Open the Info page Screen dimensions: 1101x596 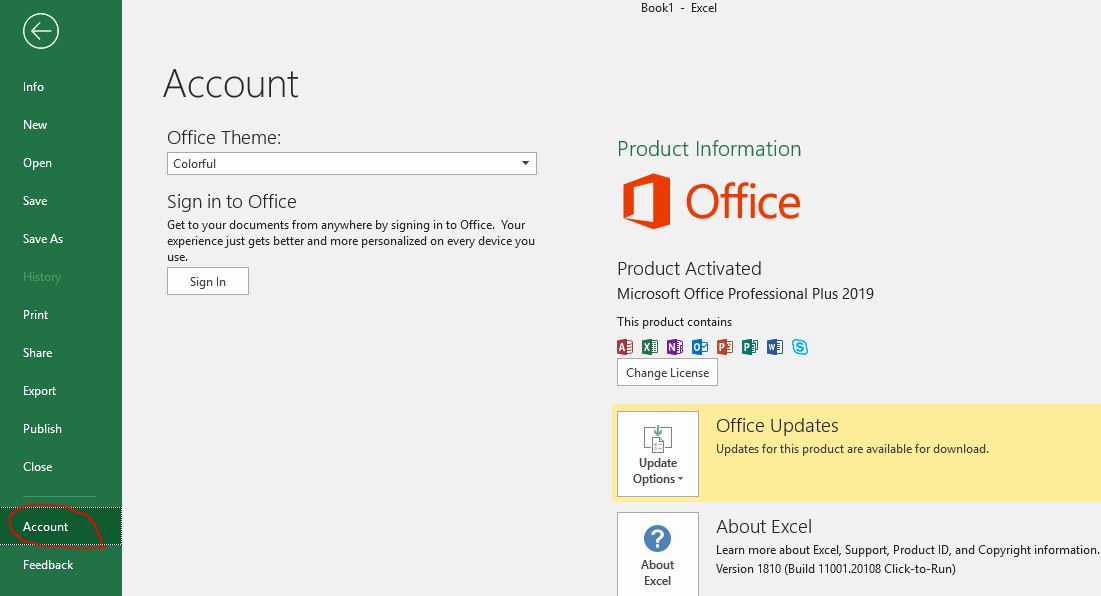(x=33, y=87)
